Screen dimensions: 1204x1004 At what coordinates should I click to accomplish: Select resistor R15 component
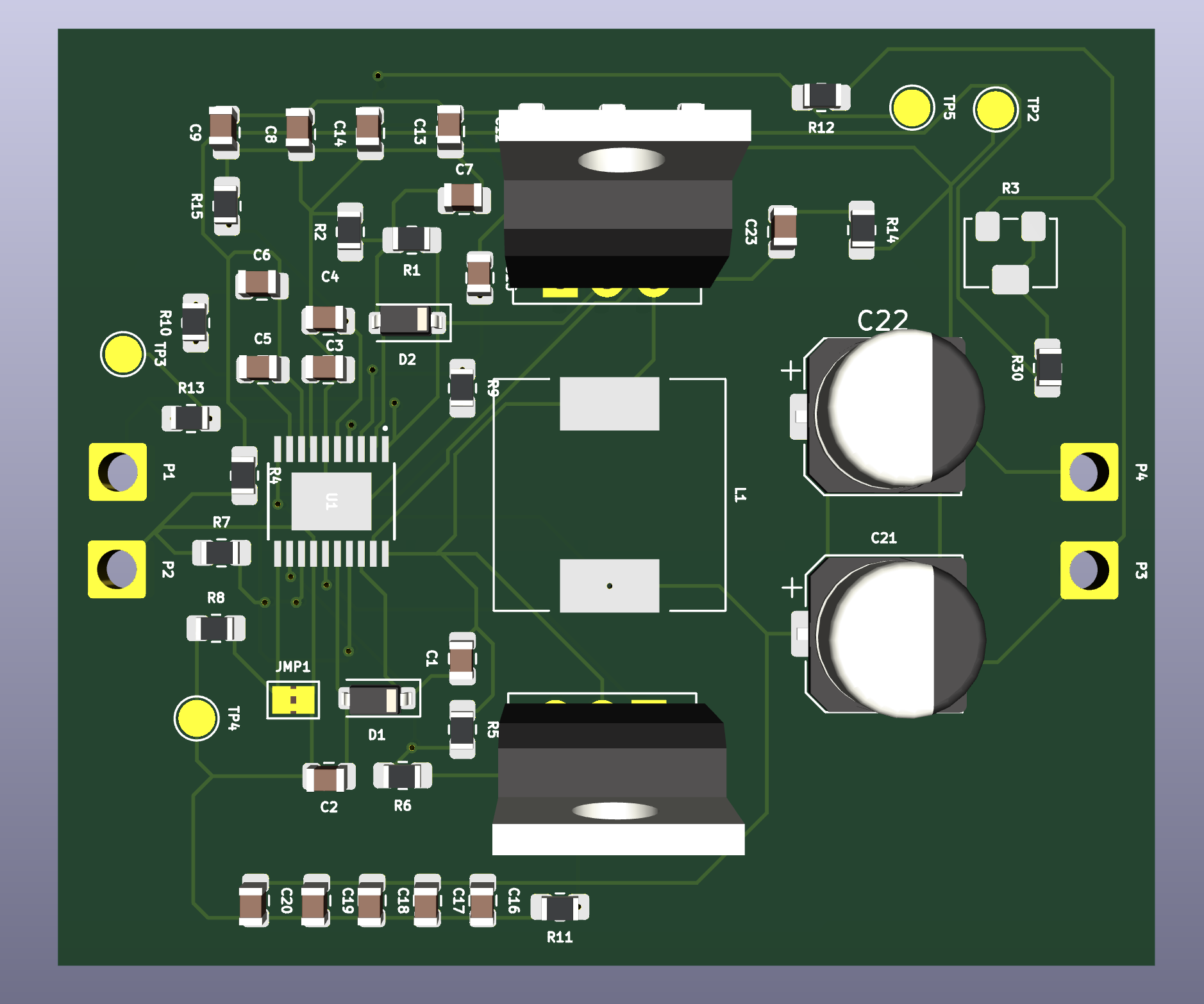pos(226,206)
